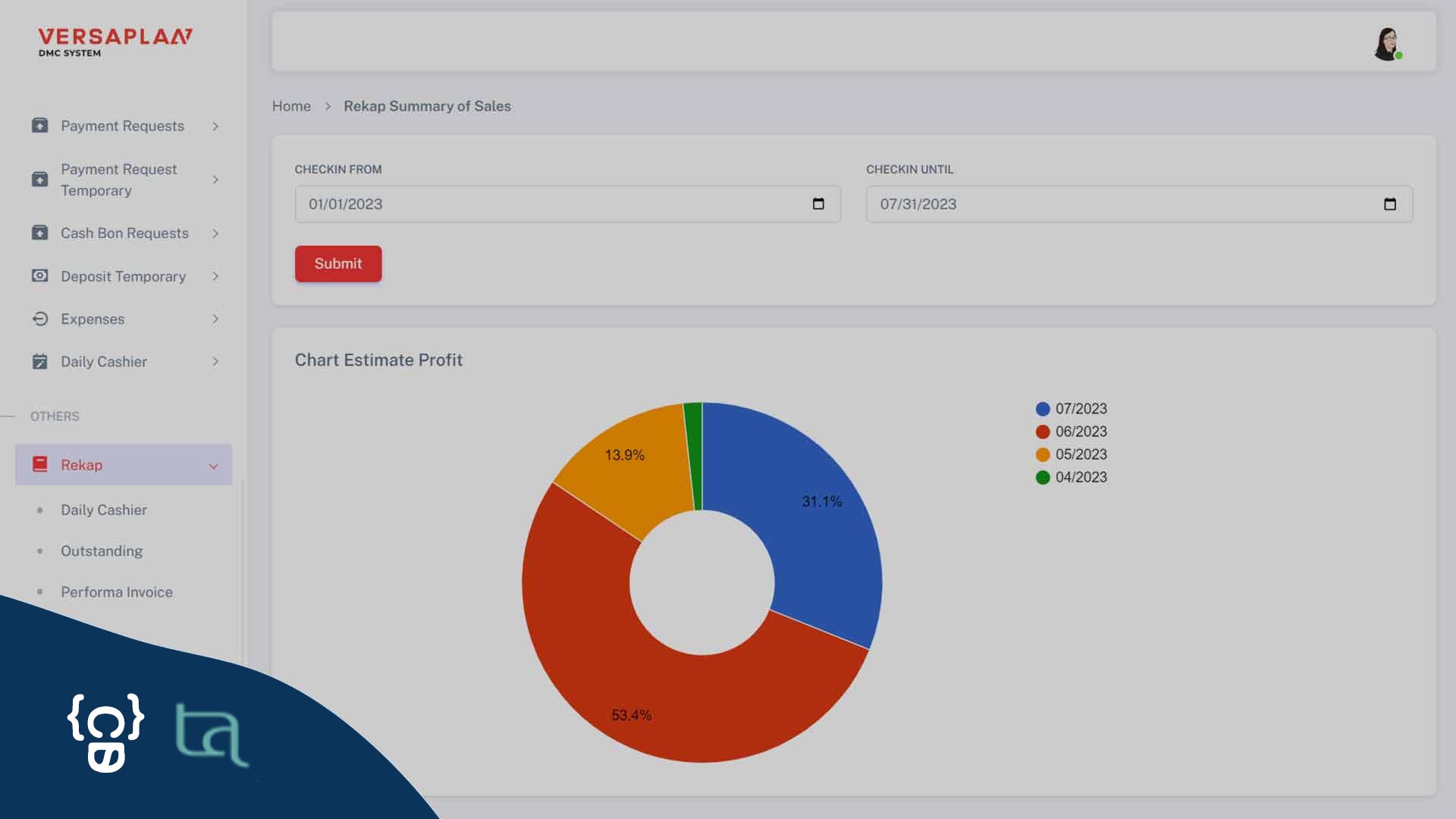1456x819 pixels.
Task: Click the Expenses icon
Action: pos(40,319)
